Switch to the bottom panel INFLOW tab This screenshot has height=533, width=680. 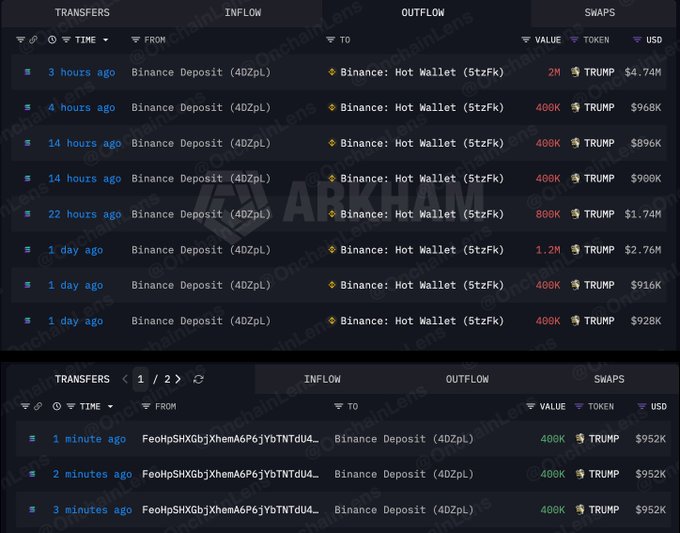[x=322, y=379]
